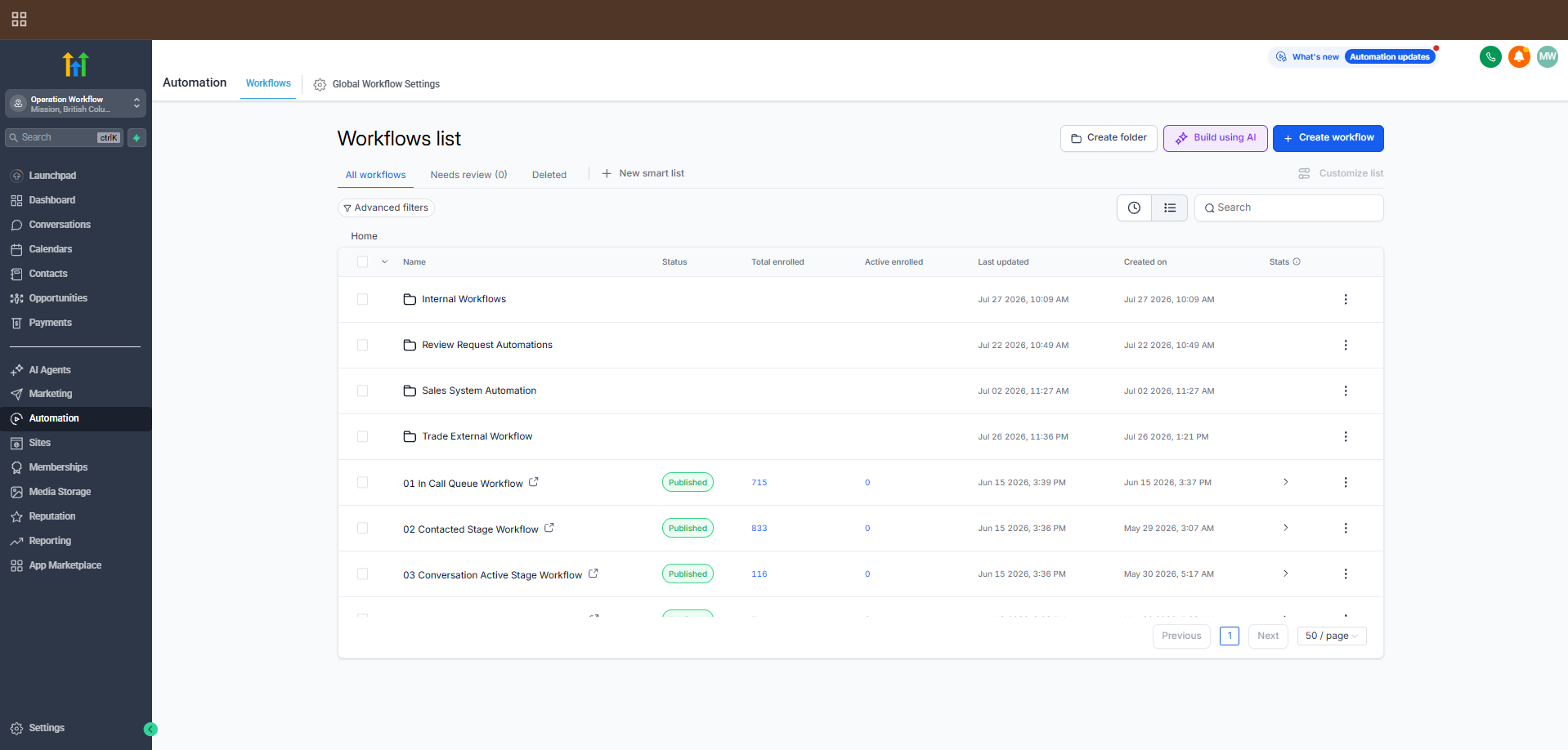This screenshot has height=750, width=1568.
Task: Open the MW user avatar menu
Action: coord(1548,56)
